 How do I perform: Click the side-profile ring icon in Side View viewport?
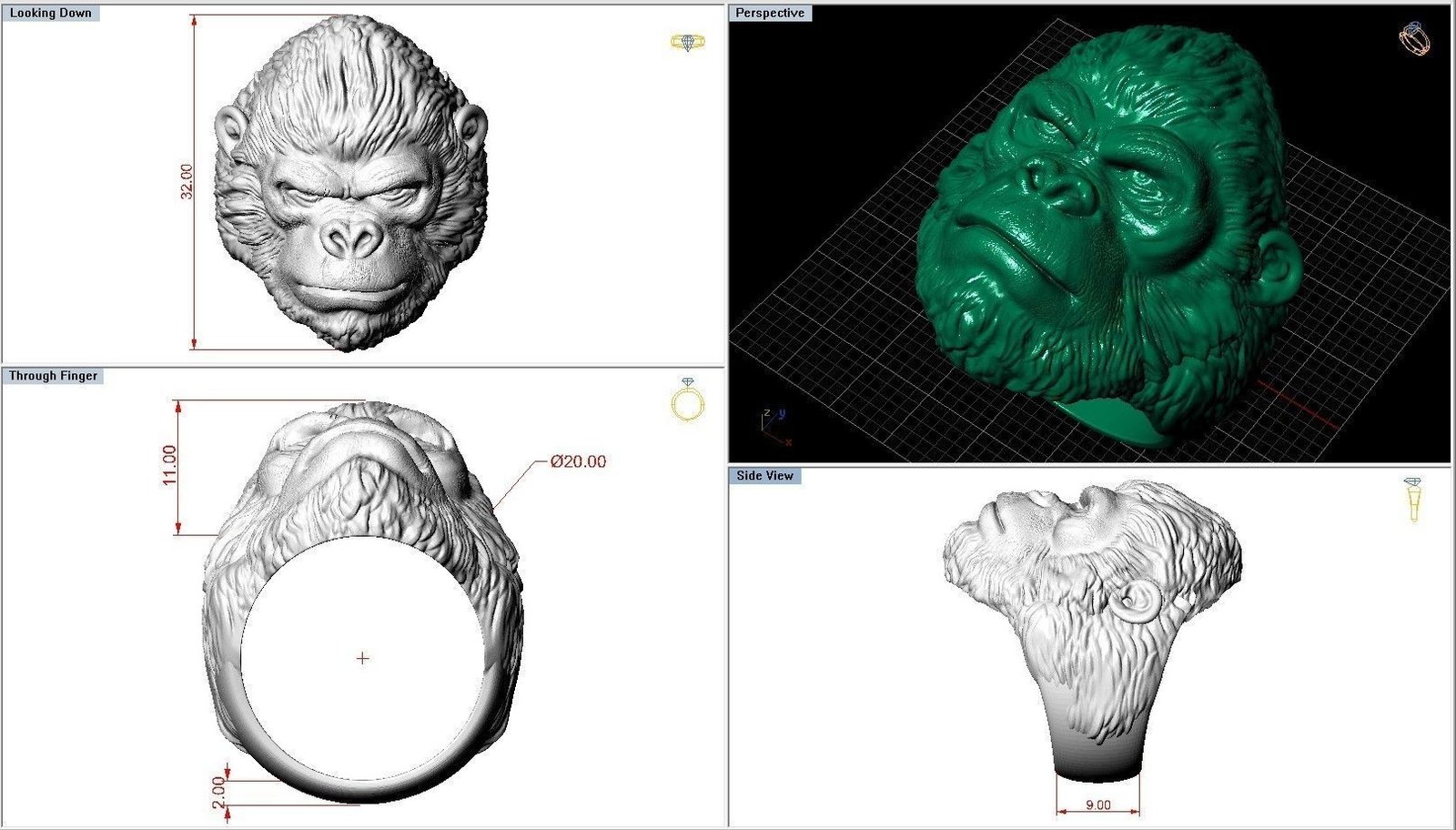coord(1413,499)
